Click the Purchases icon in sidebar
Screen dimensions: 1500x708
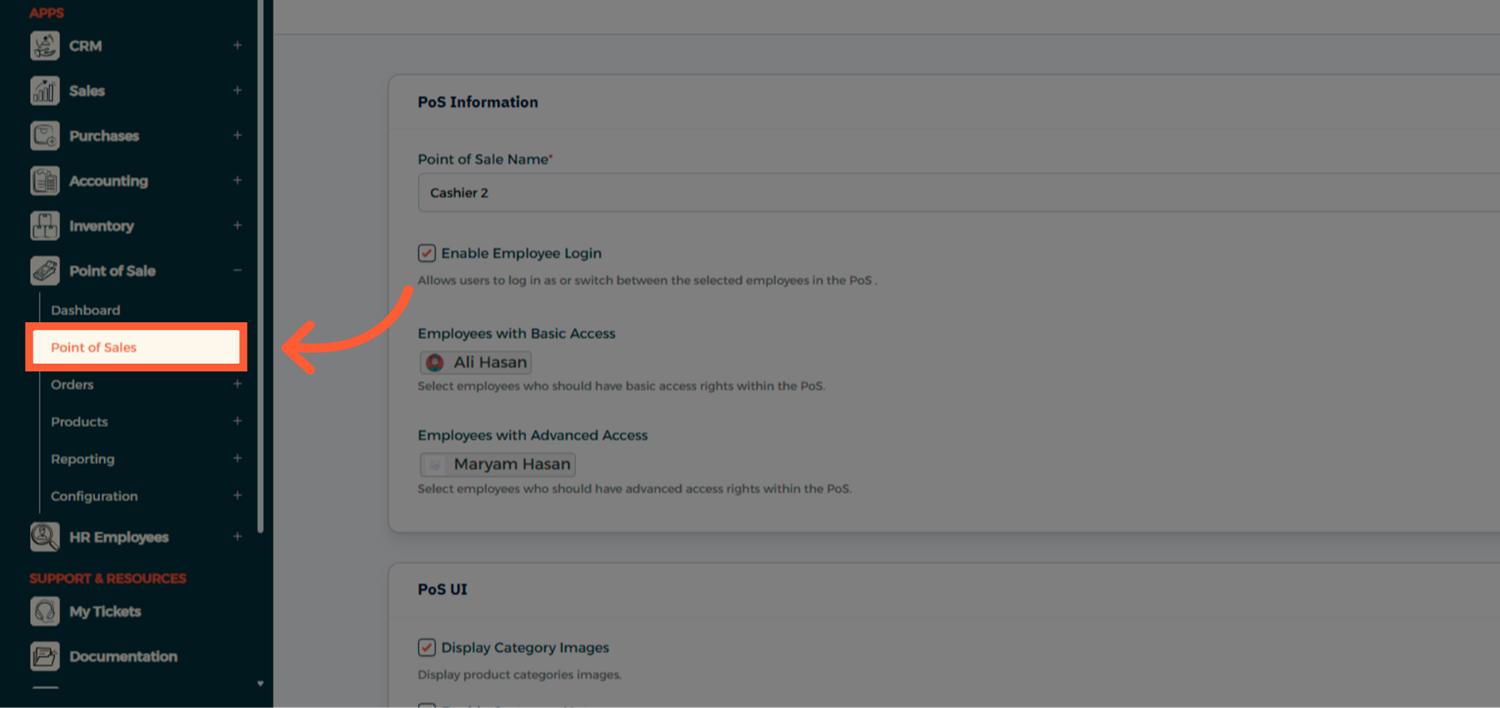[45, 136]
